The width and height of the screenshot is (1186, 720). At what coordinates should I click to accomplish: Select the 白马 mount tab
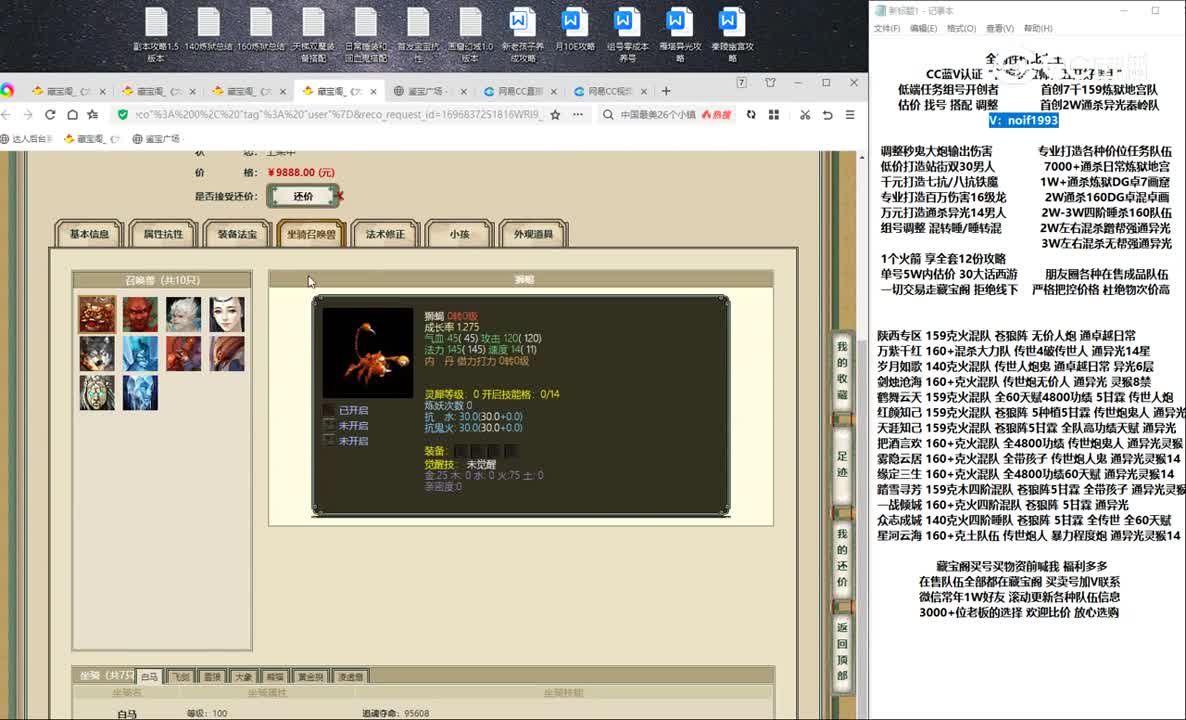tap(149, 677)
